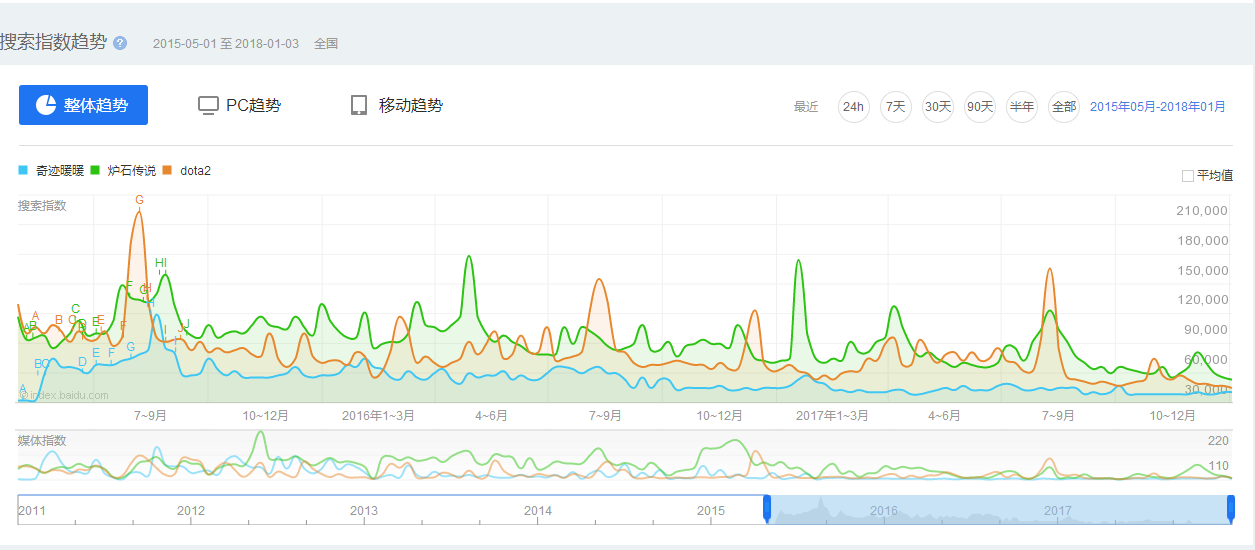This screenshot has height=550, width=1255.
Task: Click the 2015-05-01 至 2018-01-03 date text
Action: 225,44
